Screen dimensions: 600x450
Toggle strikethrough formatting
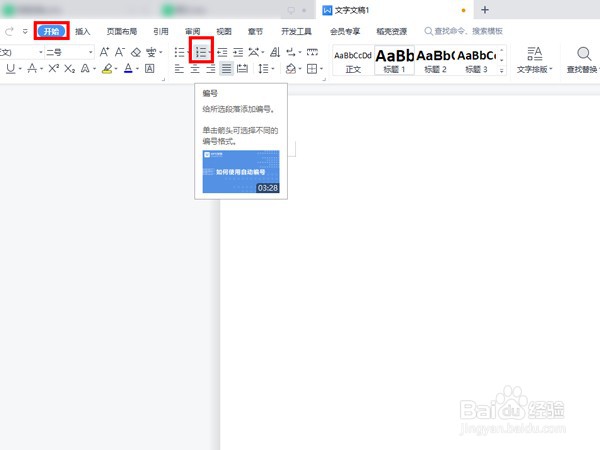(32, 69)
